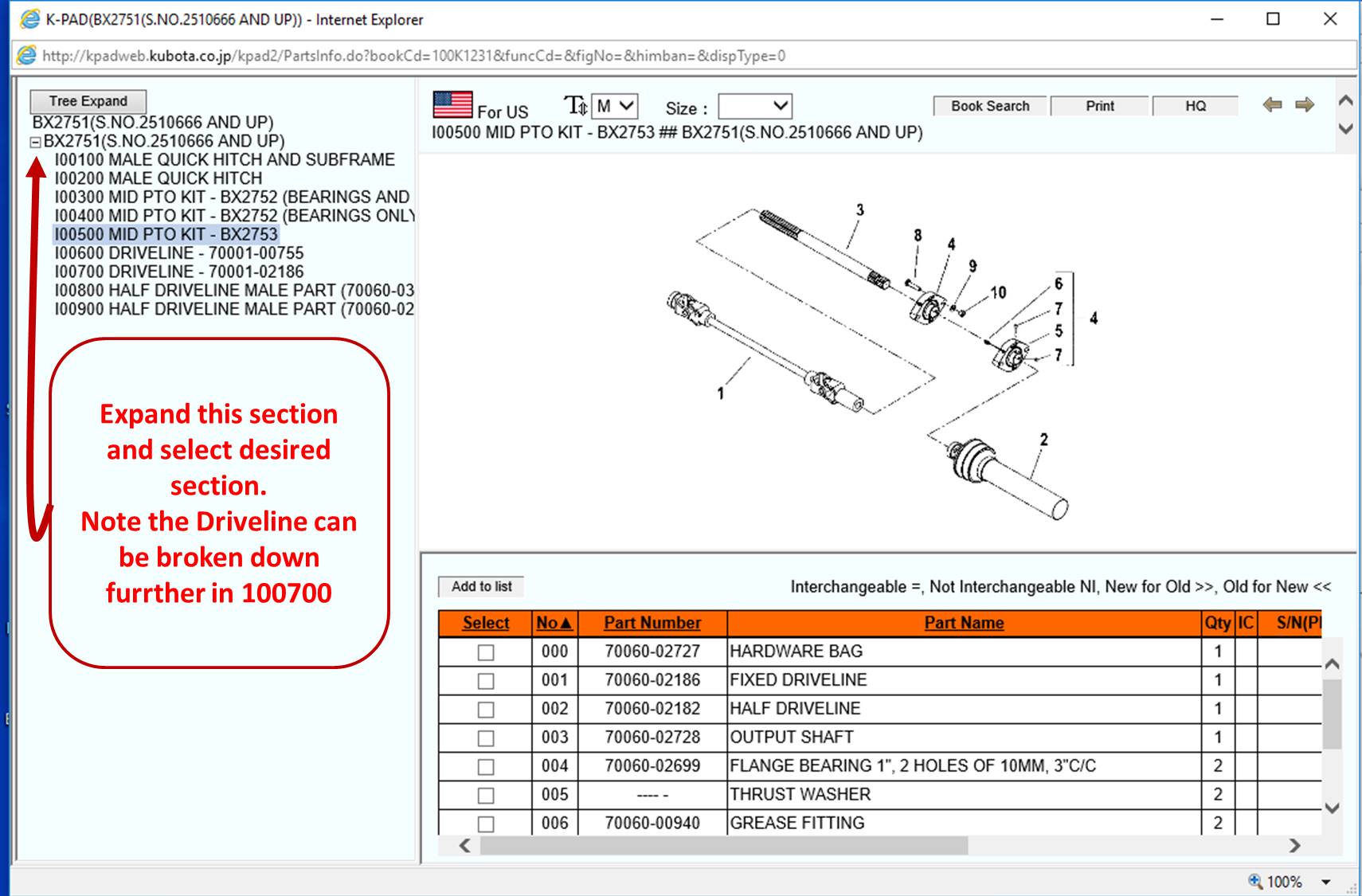The width and height of the screenshot is (1362, 896).
Task: Click callout number 10 in the diagram
Action: pos(999,293)
